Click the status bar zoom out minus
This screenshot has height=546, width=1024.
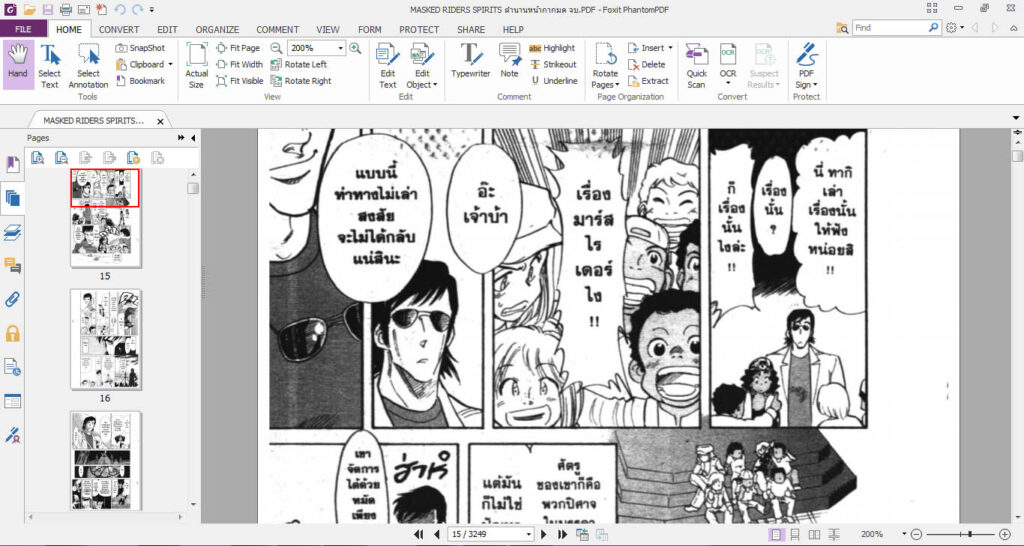(x=916, y=534)
